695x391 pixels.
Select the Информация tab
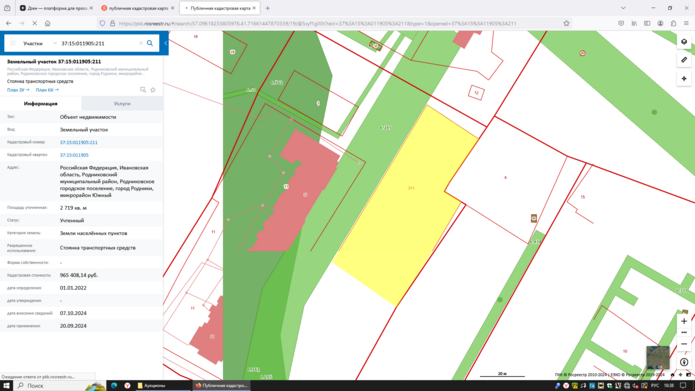tap(41, 103)
